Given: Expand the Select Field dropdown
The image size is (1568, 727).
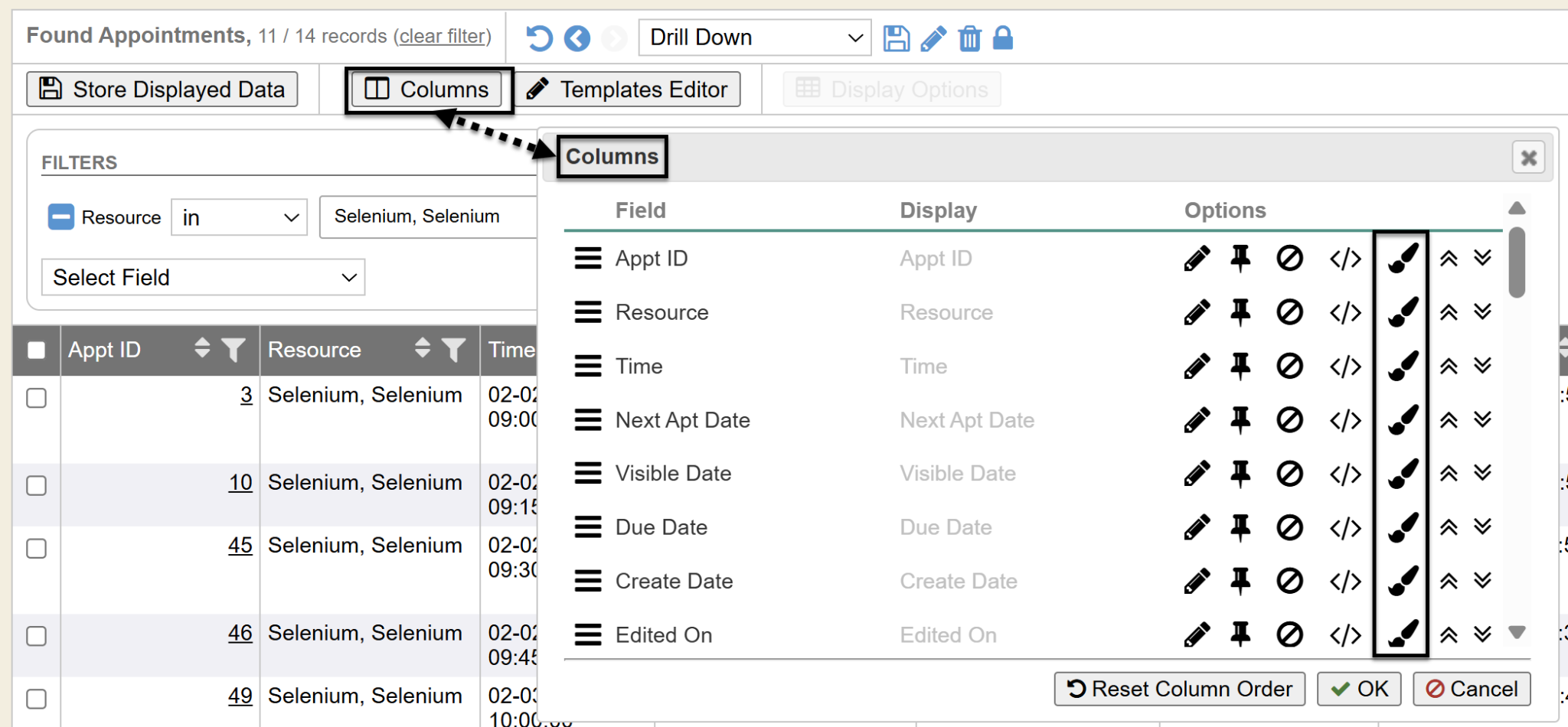Looking at the screenshot, I should (203, 277).
